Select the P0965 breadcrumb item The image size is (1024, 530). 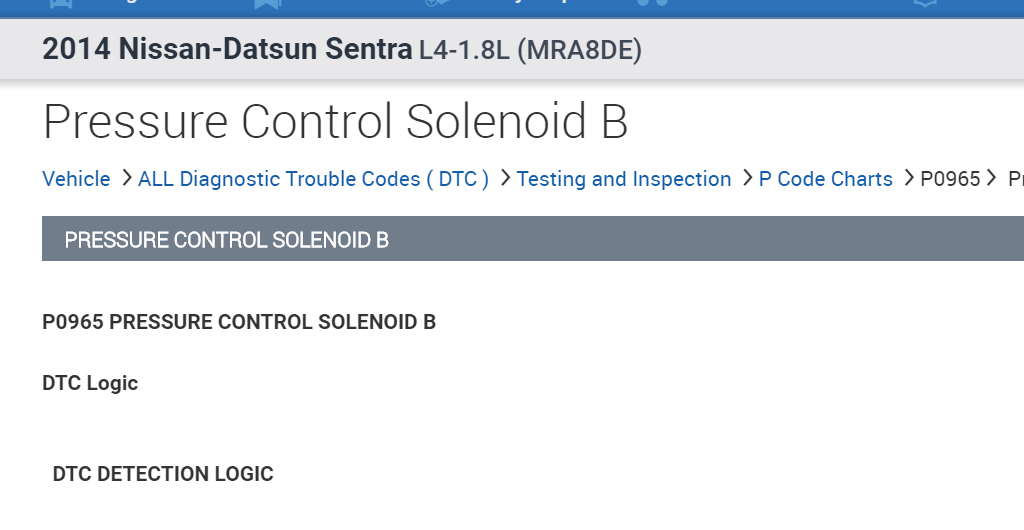[x=950, y=179]
